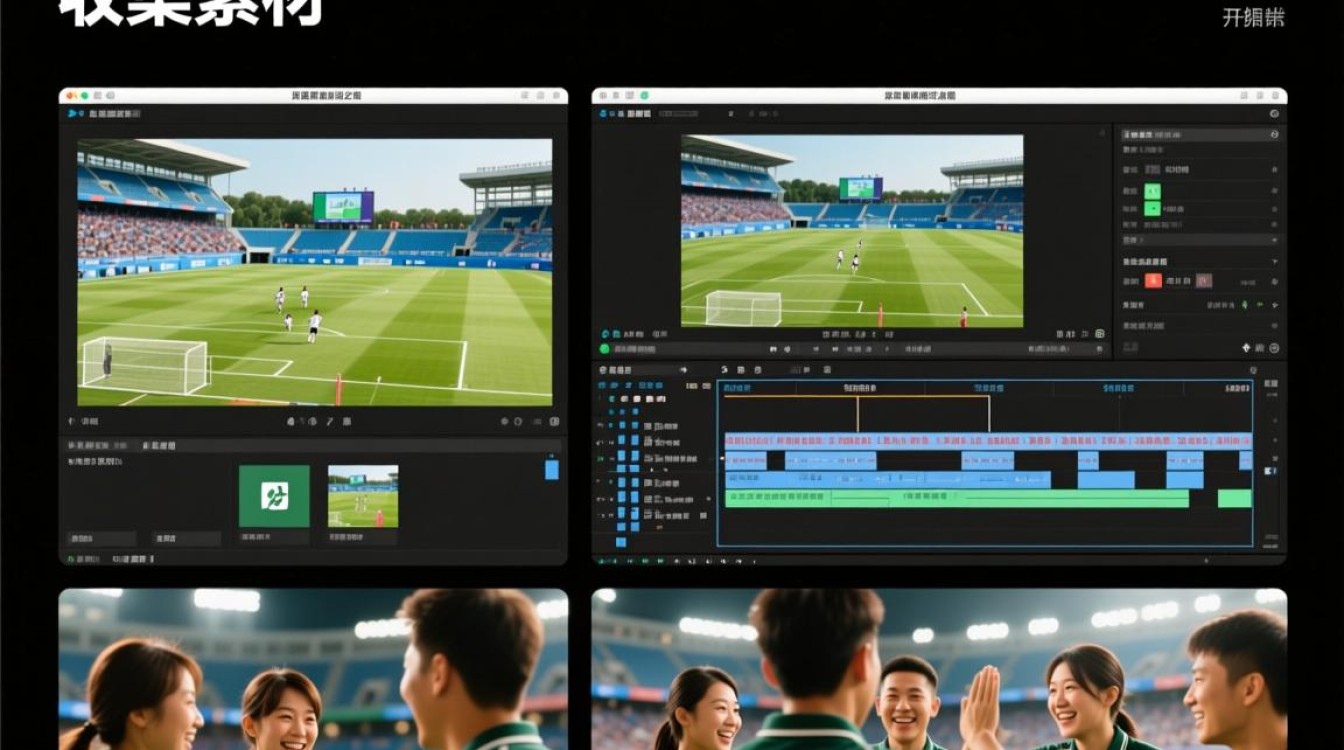Click the blue marker in media bin's right edge
Screen dimensions: 1344x750
coord(551,469)
